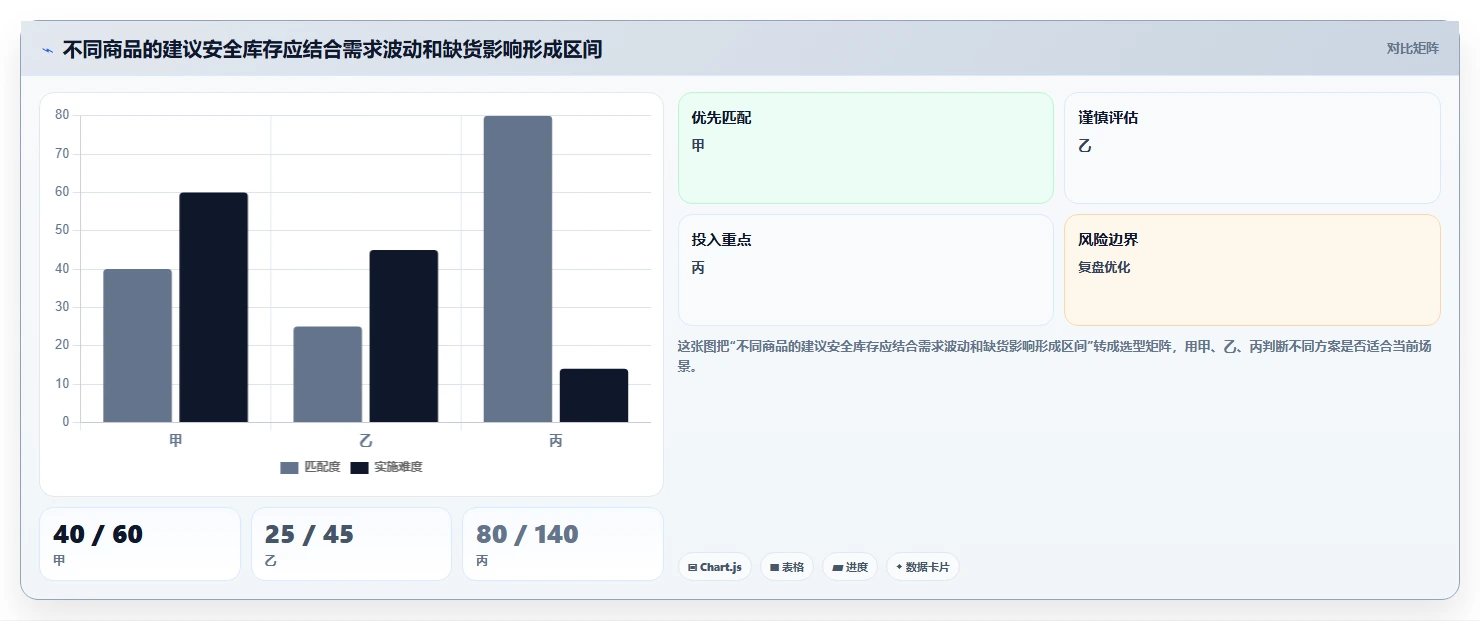Toggle the 匹配度 legend entry
This screenshot has width=1480, height=621.
tap(310, 467)
